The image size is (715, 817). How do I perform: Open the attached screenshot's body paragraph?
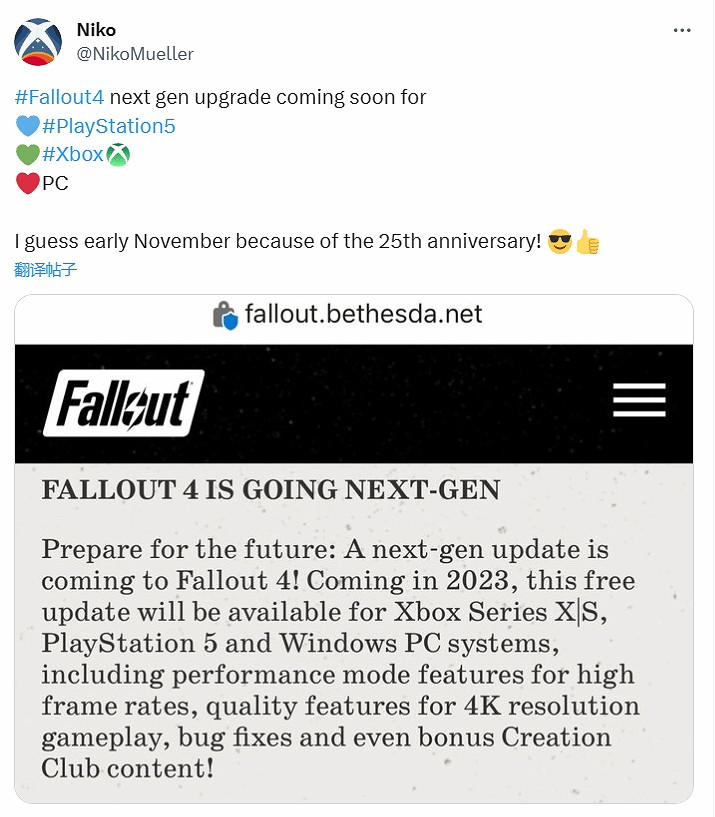(340, 659)
